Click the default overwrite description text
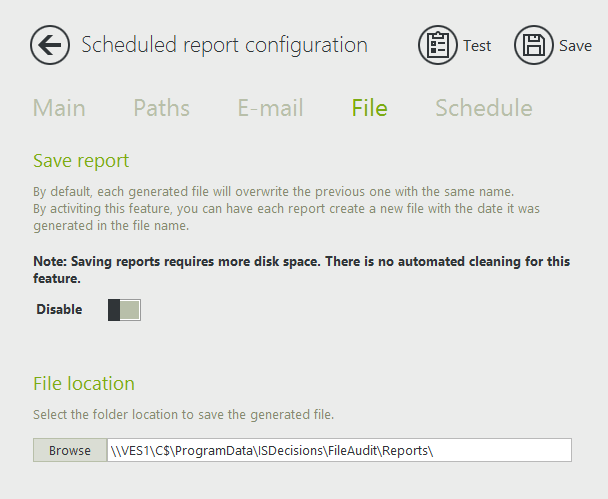 273,191
